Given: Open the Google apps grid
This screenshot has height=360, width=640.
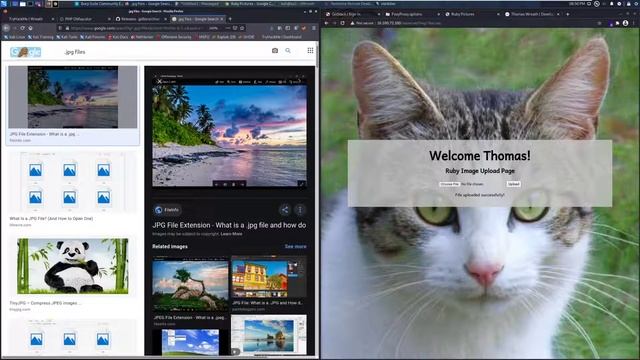Looking at the screenshot, I should 310,51.
